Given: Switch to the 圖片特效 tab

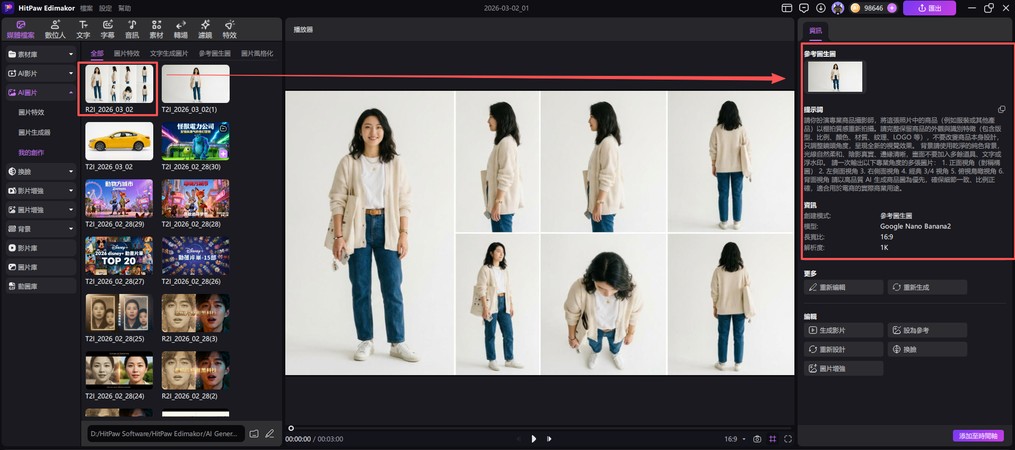Looking at the screenshot, I should (x=126, y=53).
